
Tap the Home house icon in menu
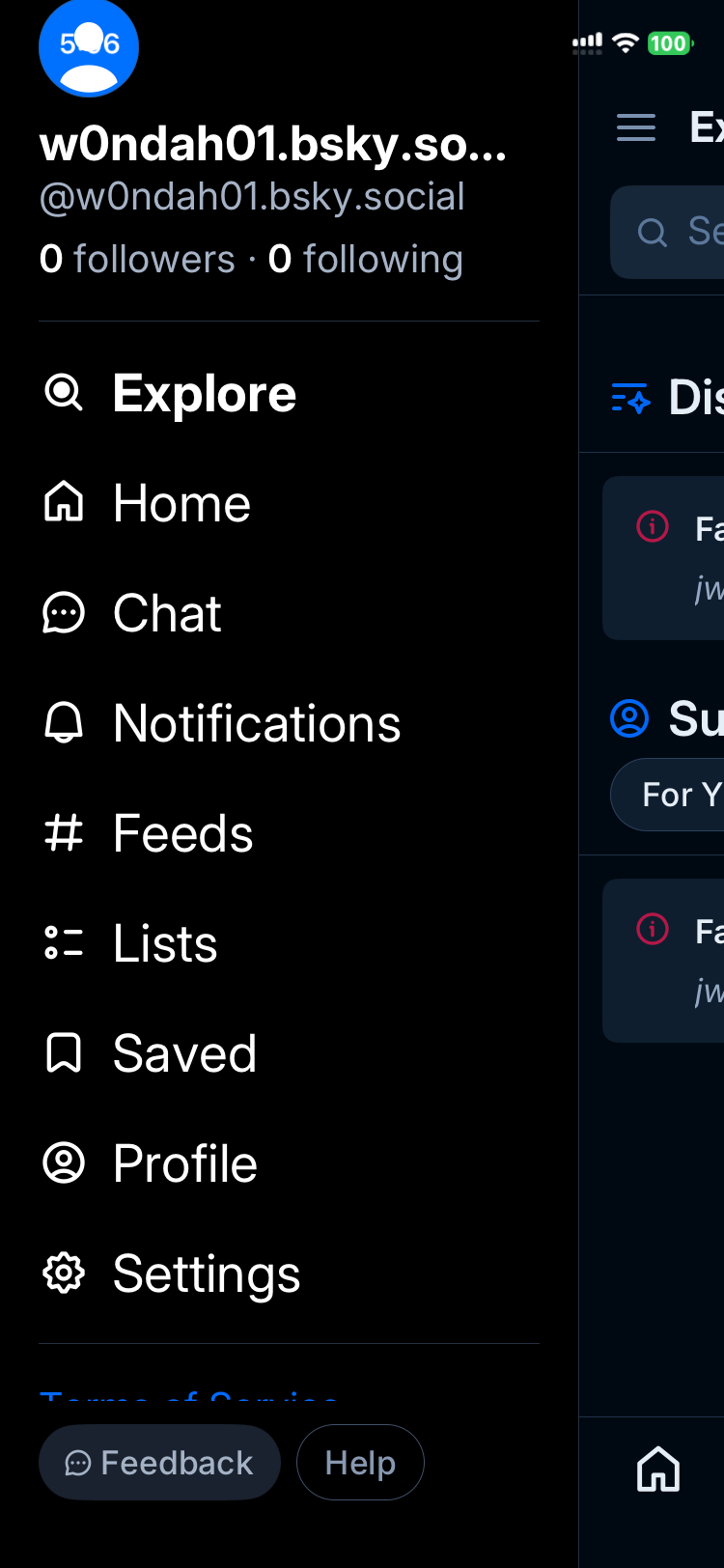pos(64,503)
